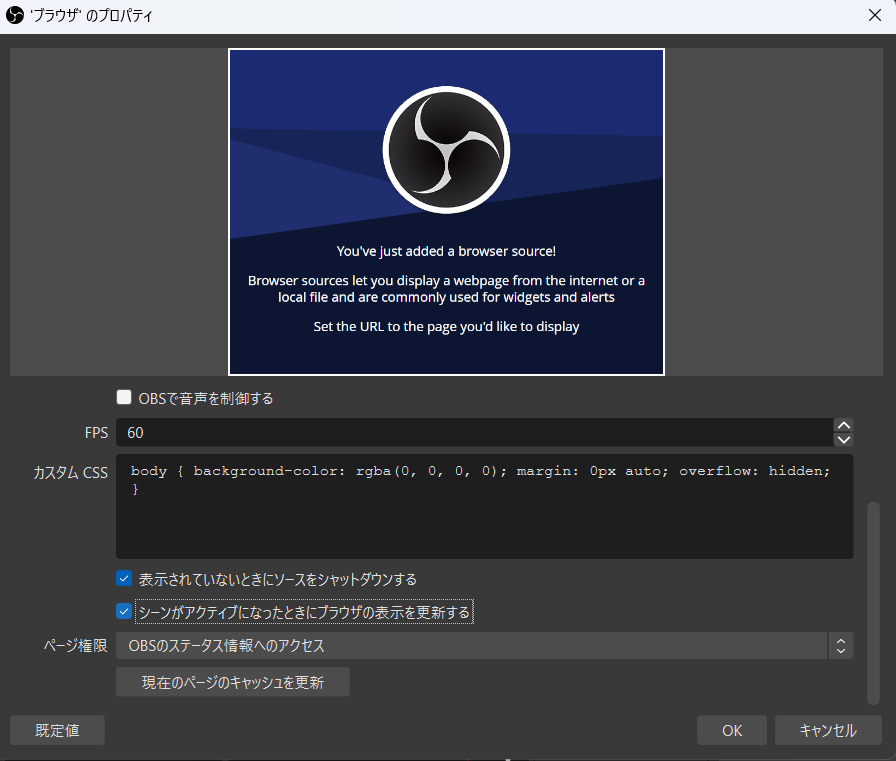Enable the OBSで音声を制御する checkbox
This screenshot has height=761, width=896.
click(x=124, y=398)
